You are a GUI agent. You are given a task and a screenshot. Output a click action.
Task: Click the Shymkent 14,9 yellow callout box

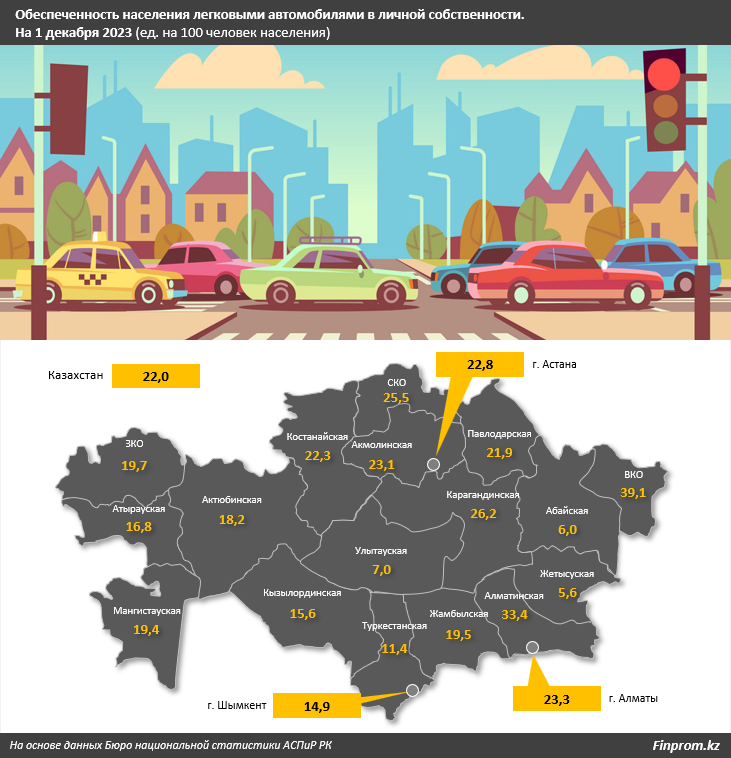[x=317, y=706]
